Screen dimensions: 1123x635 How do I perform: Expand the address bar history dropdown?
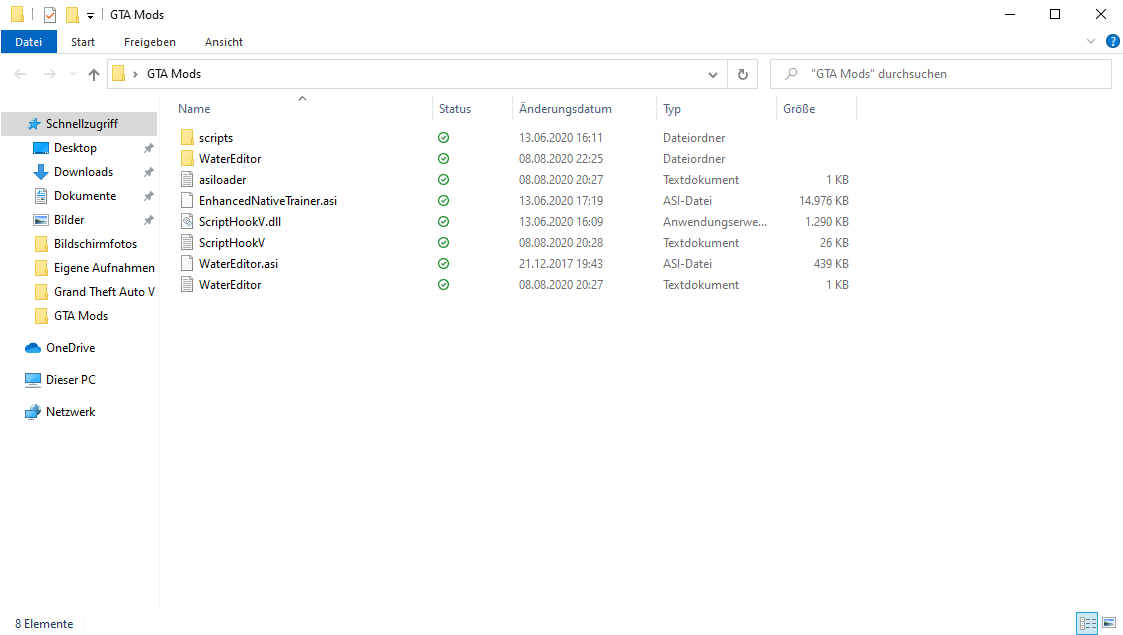(x=713, y=74)
